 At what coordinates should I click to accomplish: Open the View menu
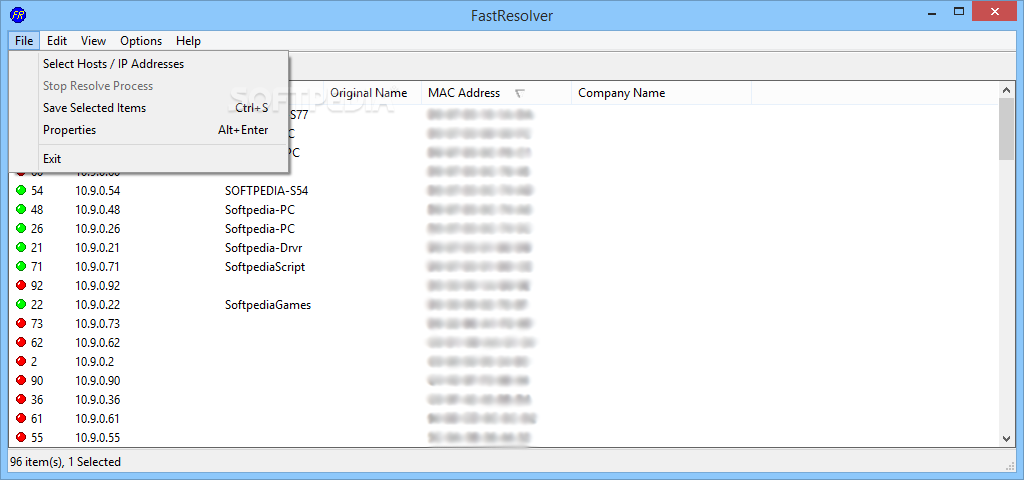(x=93, y=40)
